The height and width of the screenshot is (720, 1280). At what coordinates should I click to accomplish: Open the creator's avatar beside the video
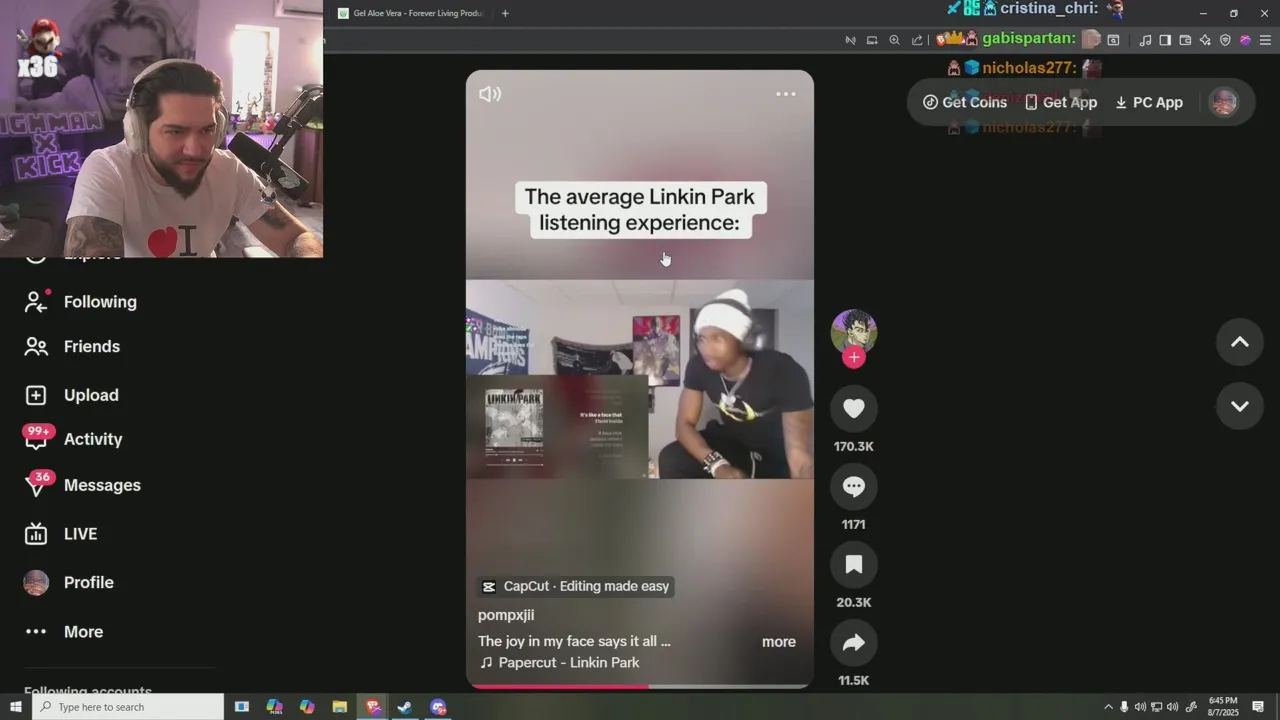click(x=854, y=332)
